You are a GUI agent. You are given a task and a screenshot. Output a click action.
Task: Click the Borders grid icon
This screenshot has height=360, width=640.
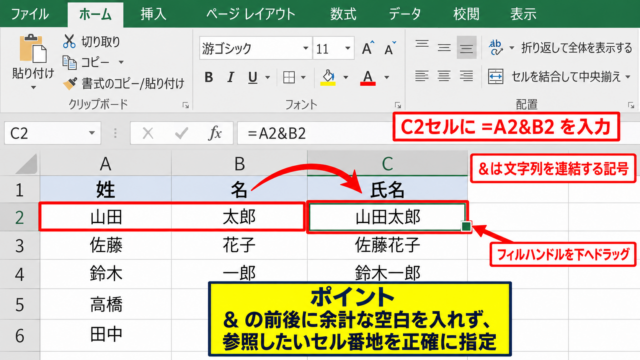[x=289, y=77]
